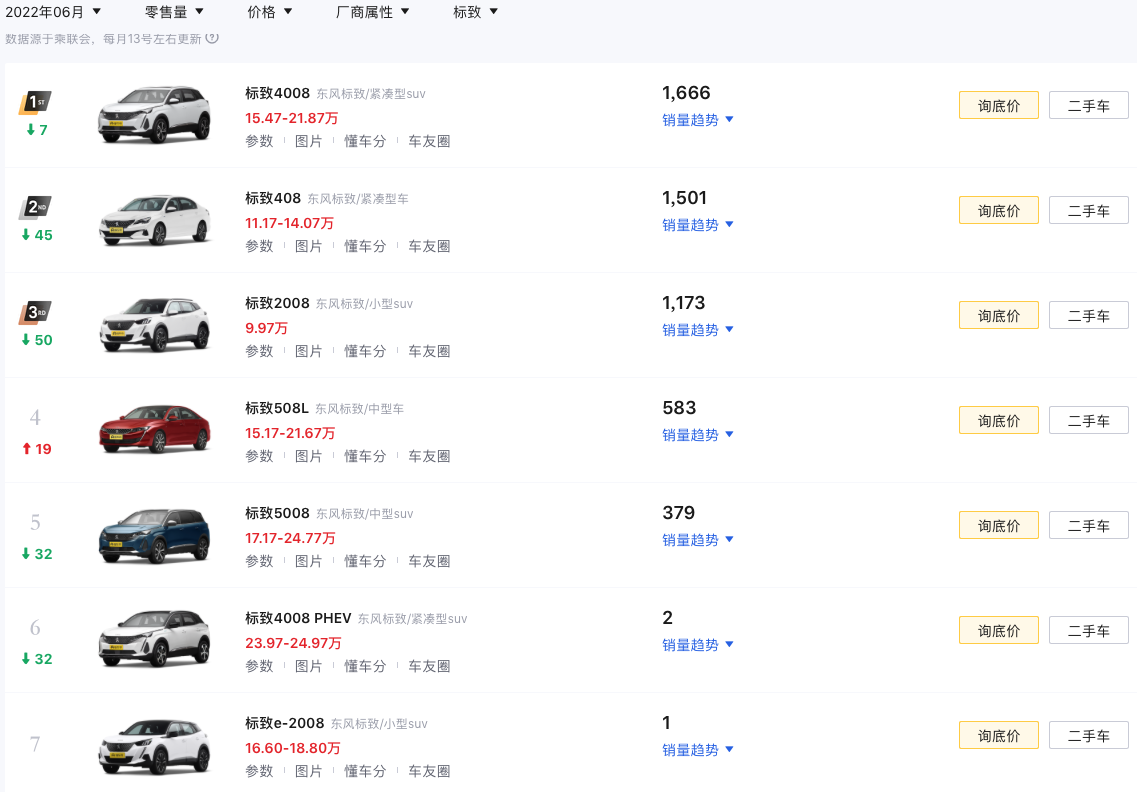1137x792 pixels.
Task: Click 二手车 for 标致508L
Action: pos(1088,421)
